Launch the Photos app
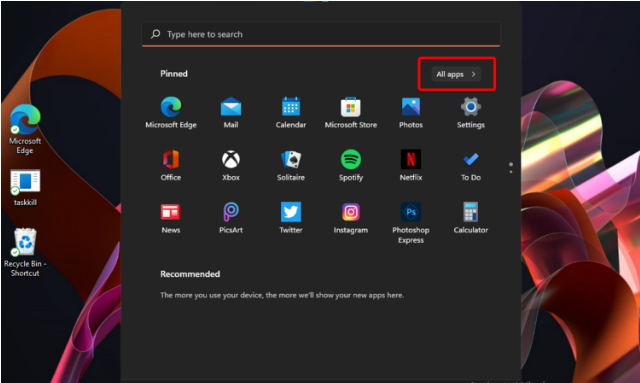This screenshot has width=640, height=383. pos(411,113)
